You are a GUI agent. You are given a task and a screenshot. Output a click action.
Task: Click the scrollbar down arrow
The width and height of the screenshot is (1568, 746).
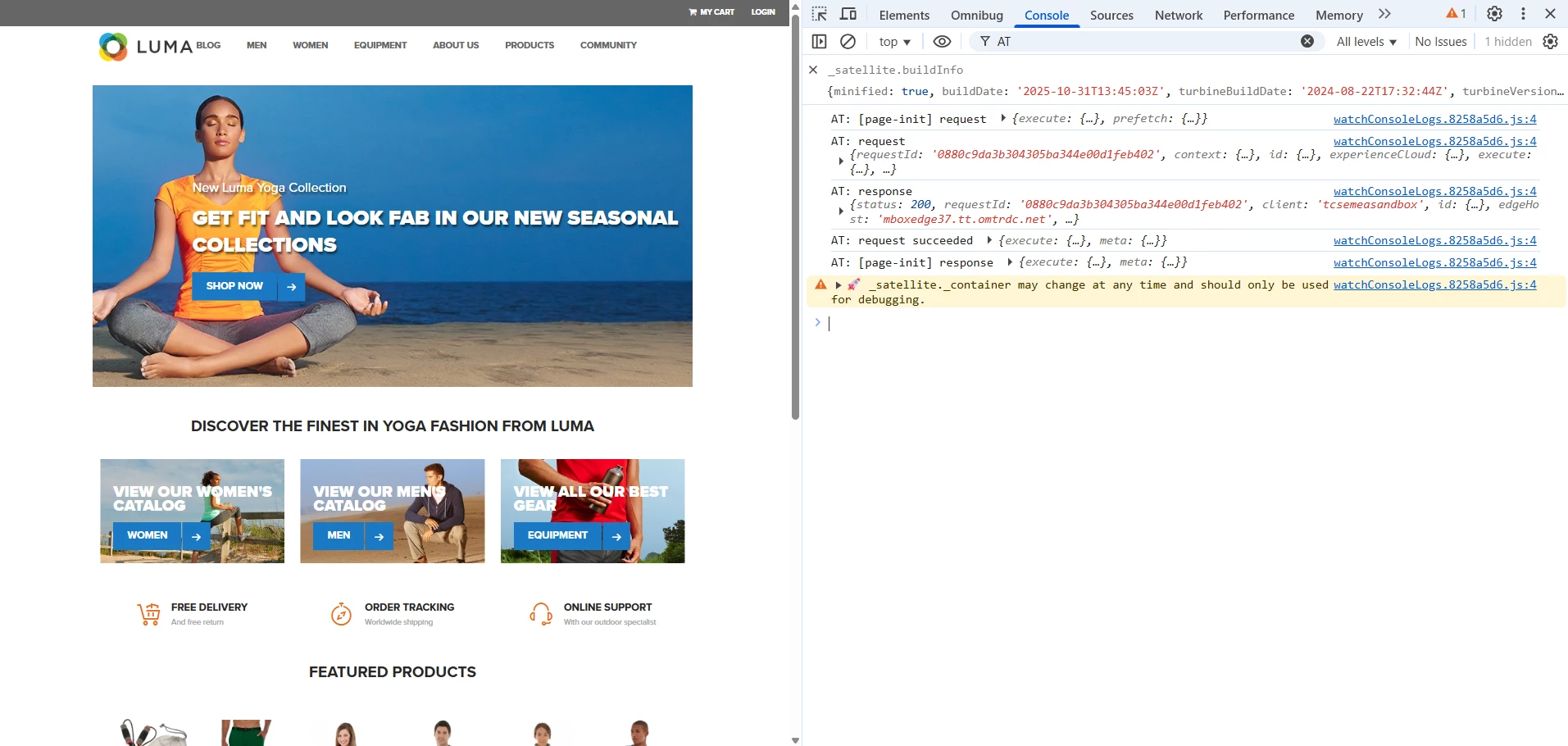[x=795, y=739]
